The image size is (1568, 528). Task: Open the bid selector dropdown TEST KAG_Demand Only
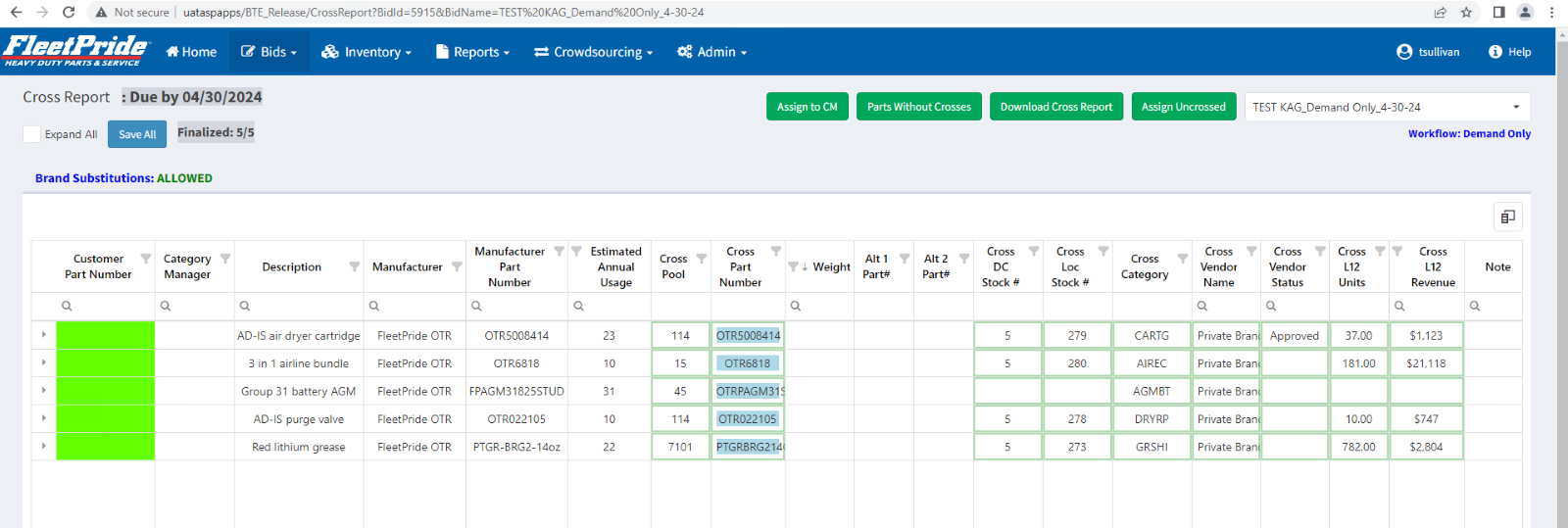(x=1387, y=107)
